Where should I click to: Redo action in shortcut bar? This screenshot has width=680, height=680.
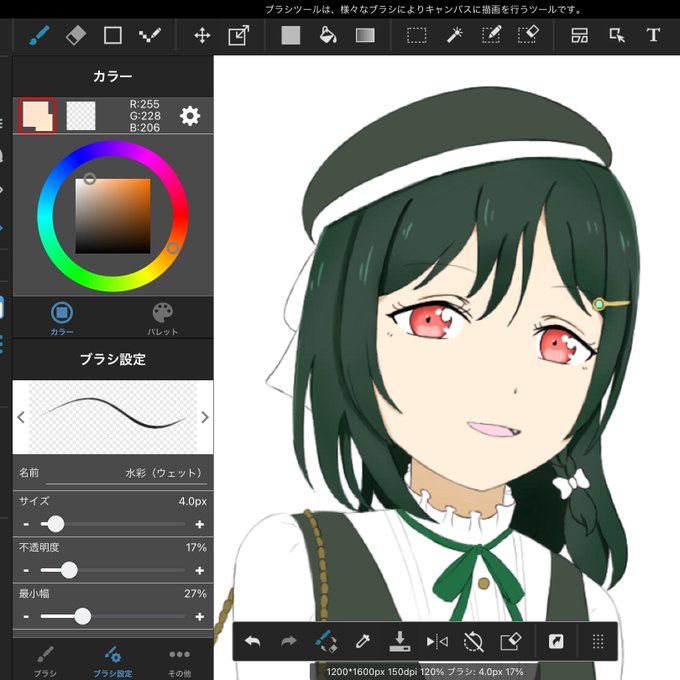[289, 641]
